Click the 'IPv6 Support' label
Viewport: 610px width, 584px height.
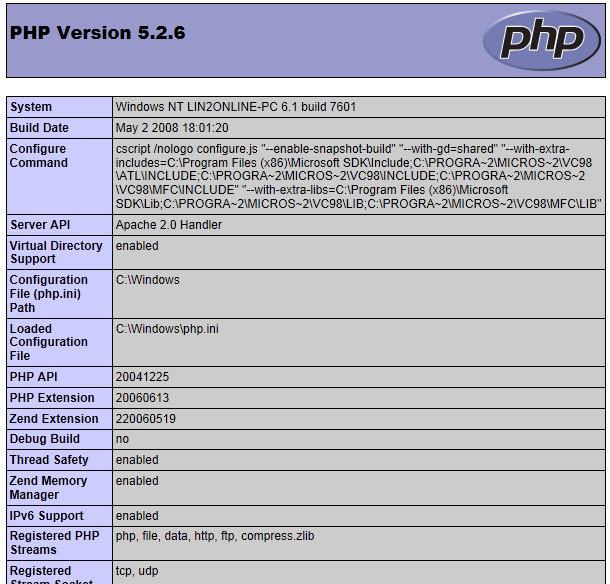click(47, 516)
